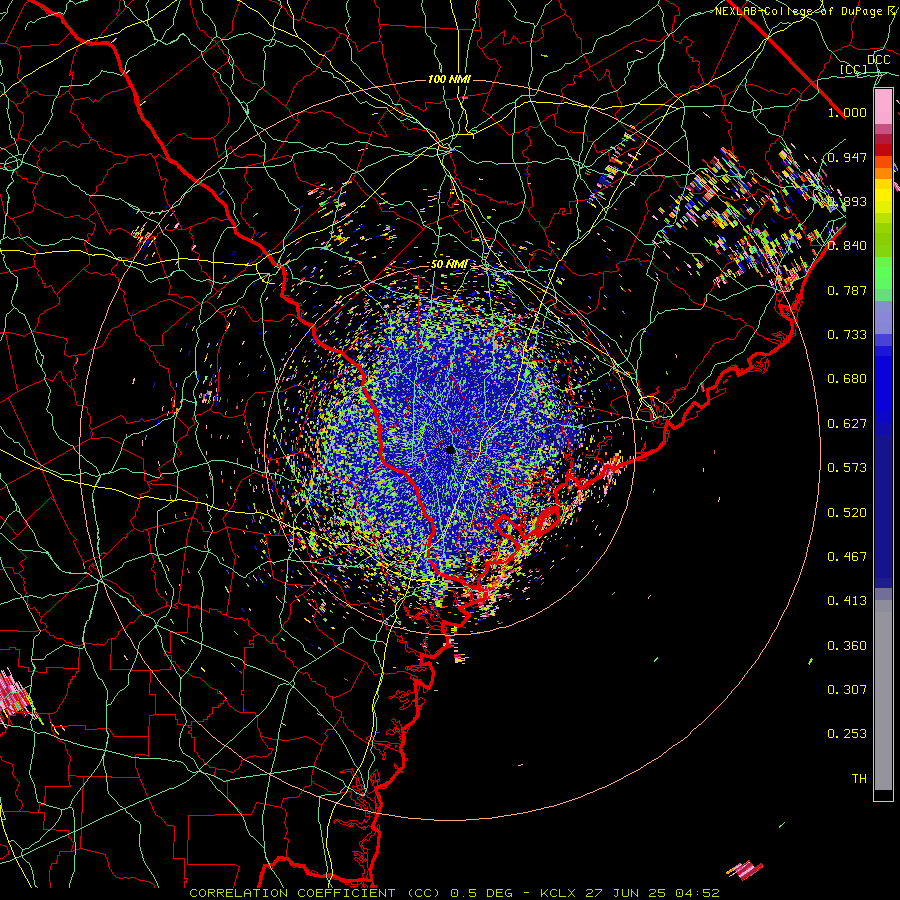Screen dimensions: 900x900
Task: Click the pink segment atop the color bar
Action: 883,107
